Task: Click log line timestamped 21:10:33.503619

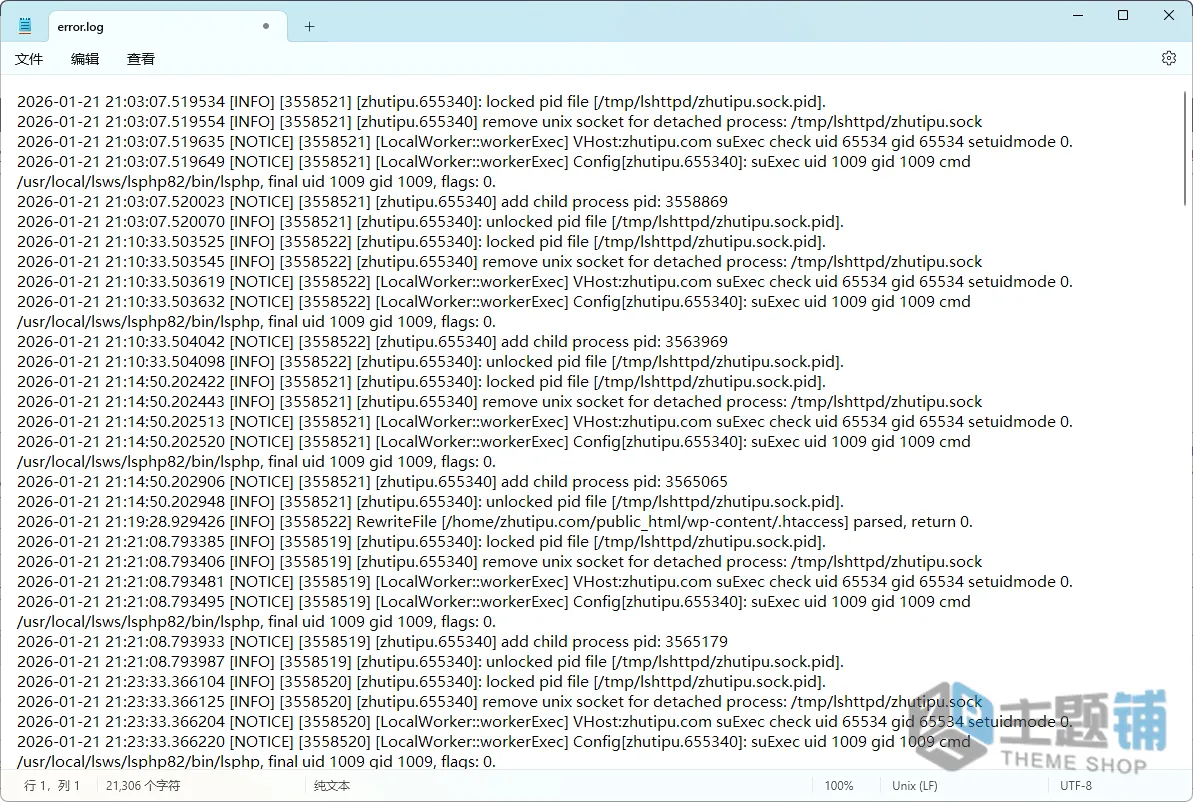Action: [x=545, y=282]
